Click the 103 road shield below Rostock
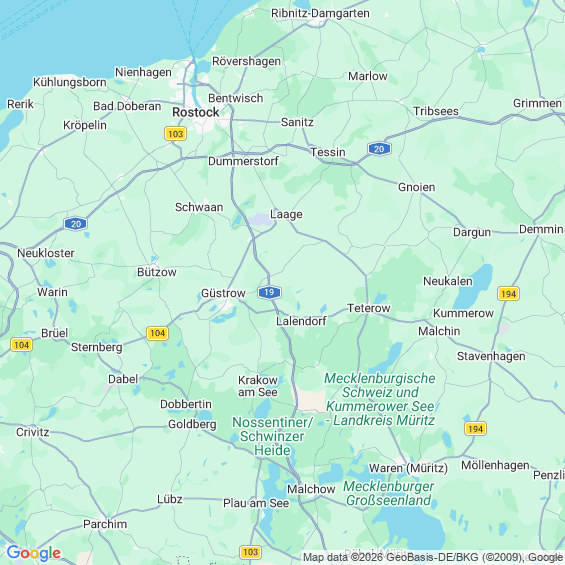 tap(175, 134)
